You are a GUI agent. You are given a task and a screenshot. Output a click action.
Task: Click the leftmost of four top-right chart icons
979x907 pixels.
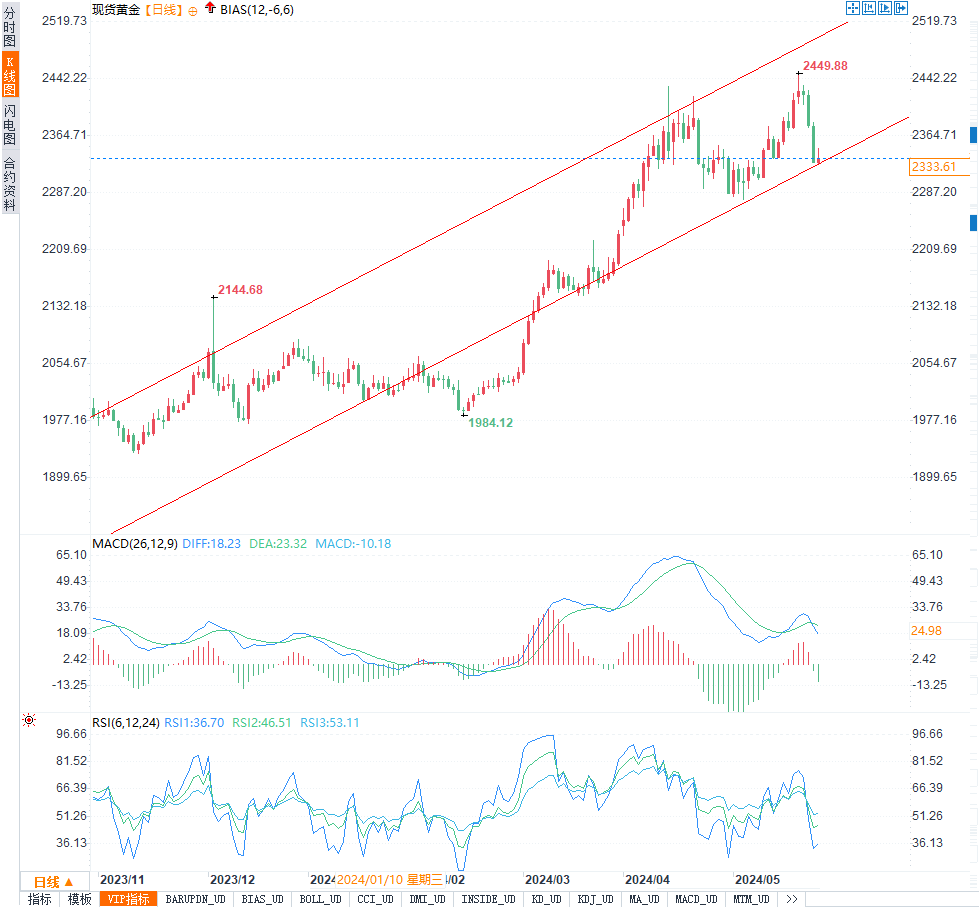pyautogui.click(x=853, y=8)
